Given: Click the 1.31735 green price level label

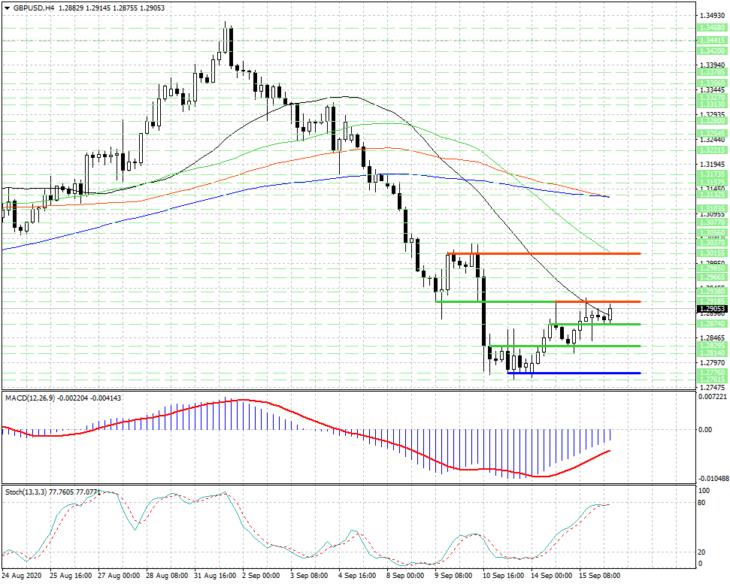Looking at the screenshot, I should [x=712, y=174].
